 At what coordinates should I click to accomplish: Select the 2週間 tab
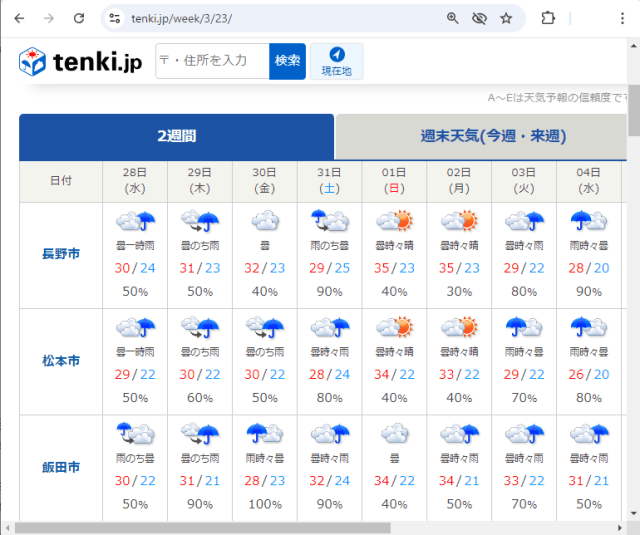pyautogui.click(x=176, y=137)
